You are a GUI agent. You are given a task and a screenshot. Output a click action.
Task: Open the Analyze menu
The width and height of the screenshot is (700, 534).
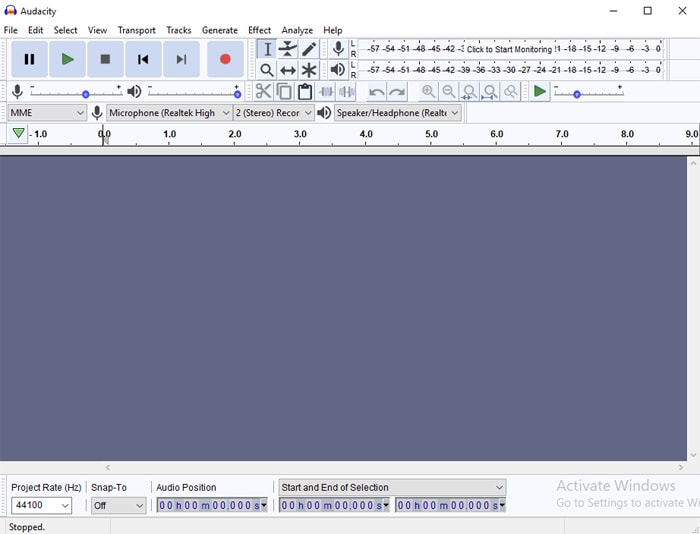[297, 30]
